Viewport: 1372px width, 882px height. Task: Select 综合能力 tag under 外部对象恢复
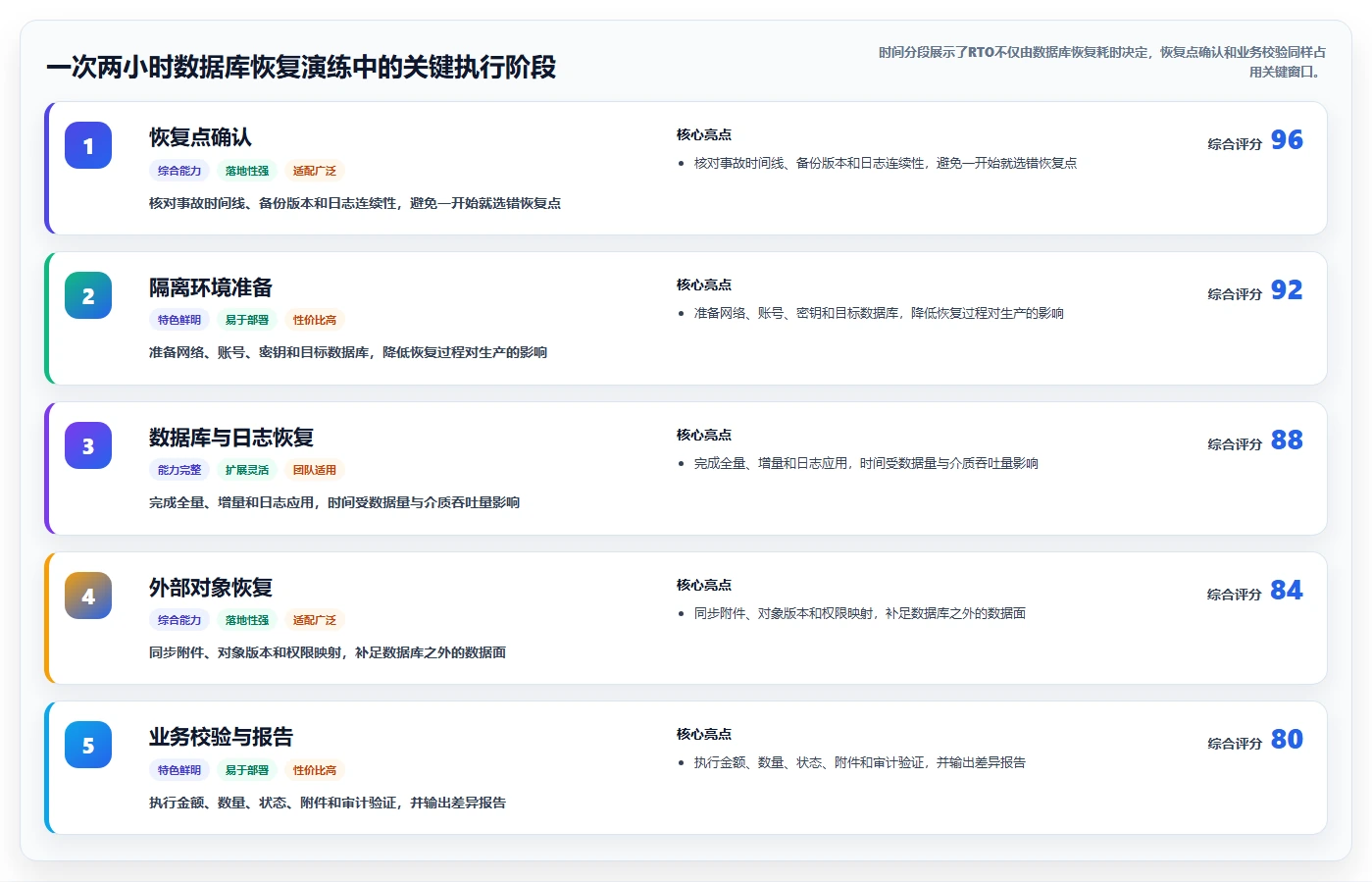tap(179, 620)
